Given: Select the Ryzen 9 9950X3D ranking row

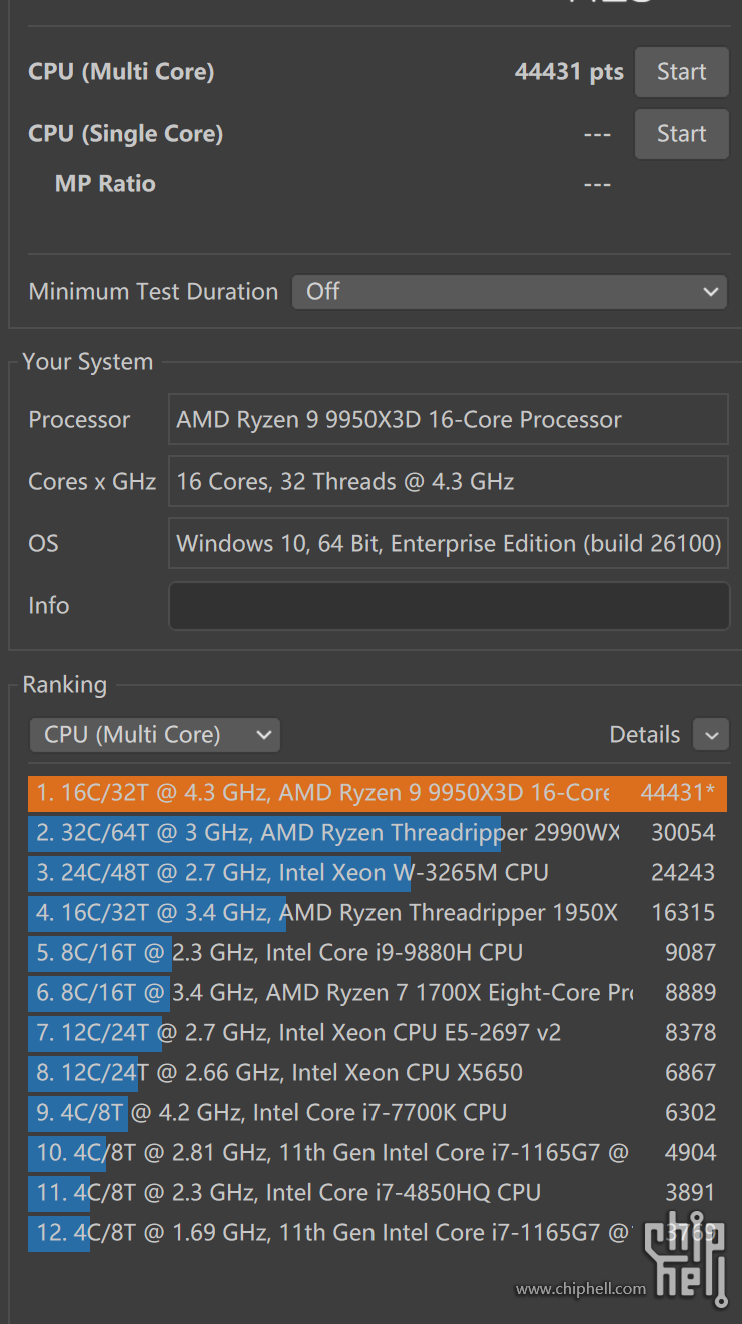Looking at the screenshot, I should [x=377, y=793].
